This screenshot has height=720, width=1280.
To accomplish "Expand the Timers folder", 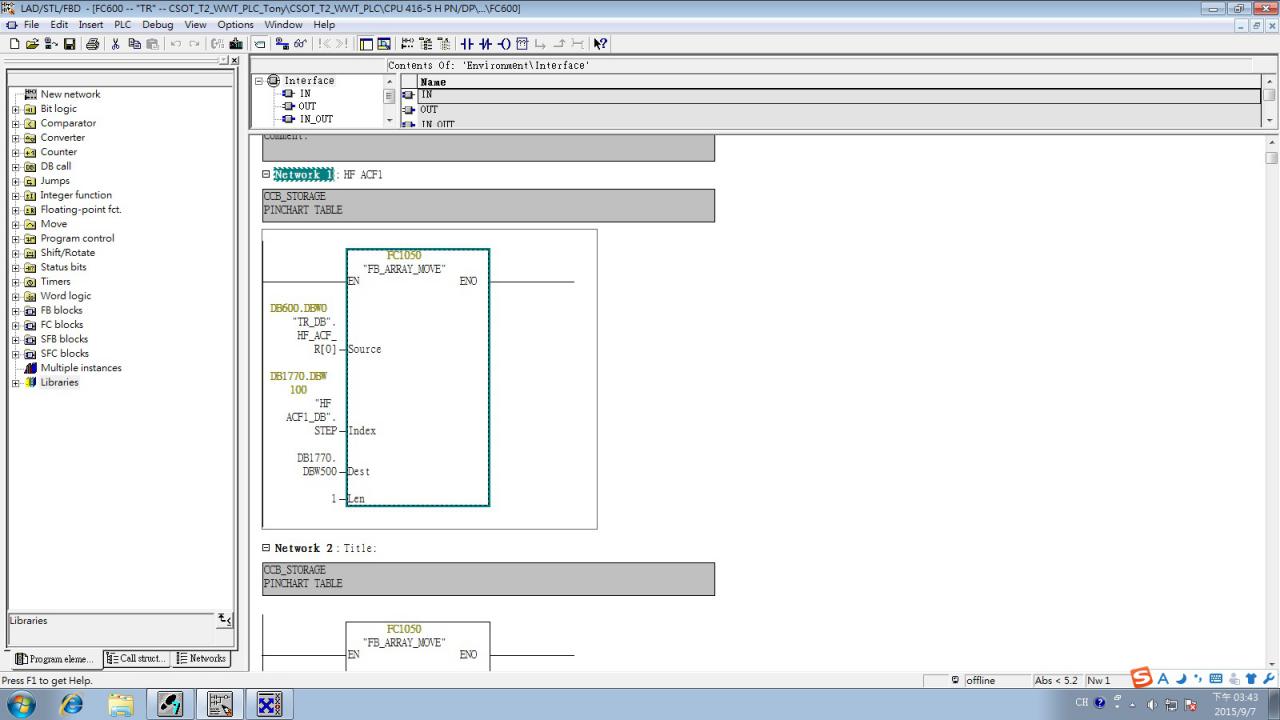I will click(15, 282).
